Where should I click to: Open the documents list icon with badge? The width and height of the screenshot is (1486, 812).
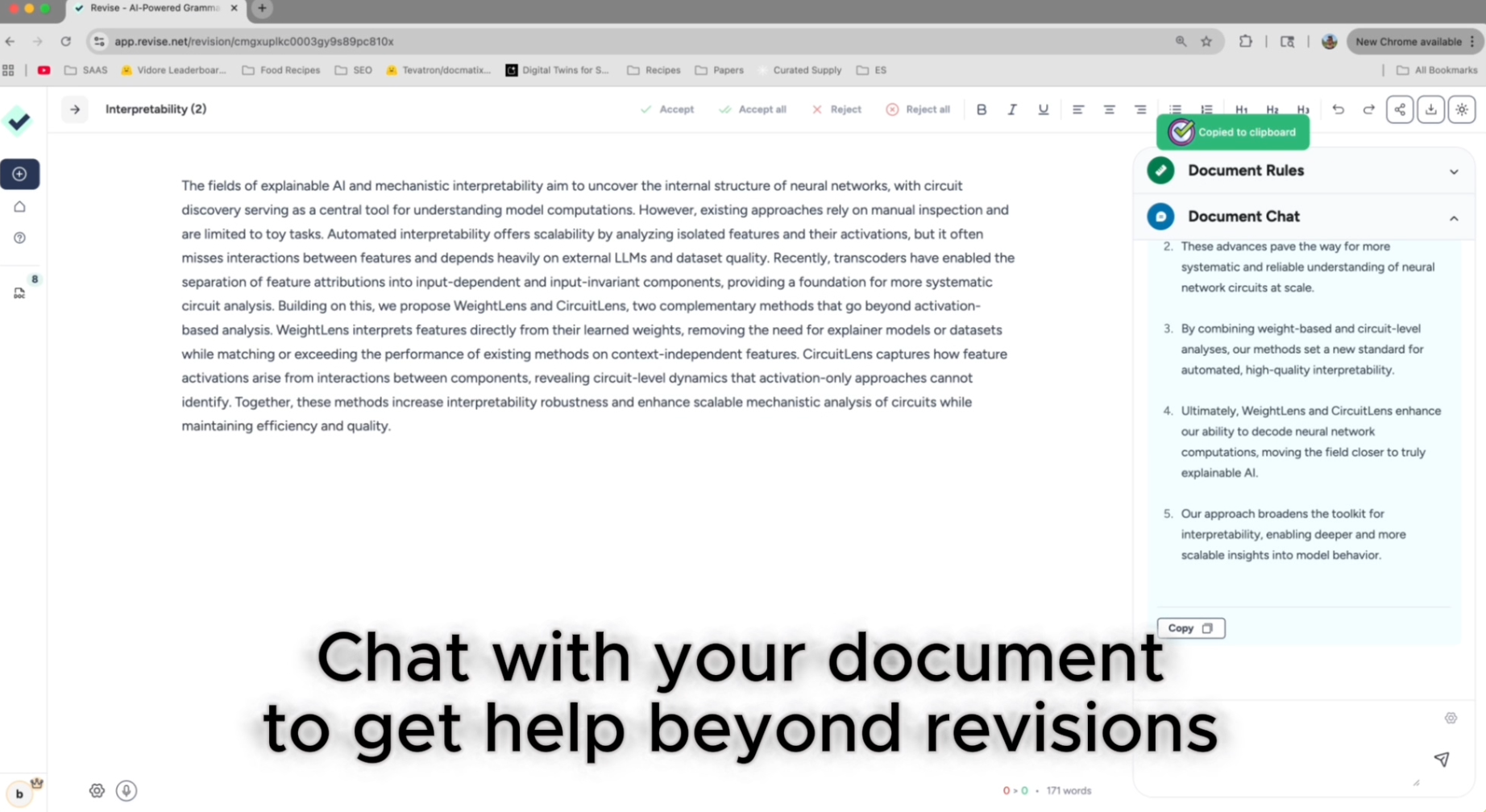[x=20, y=293]
